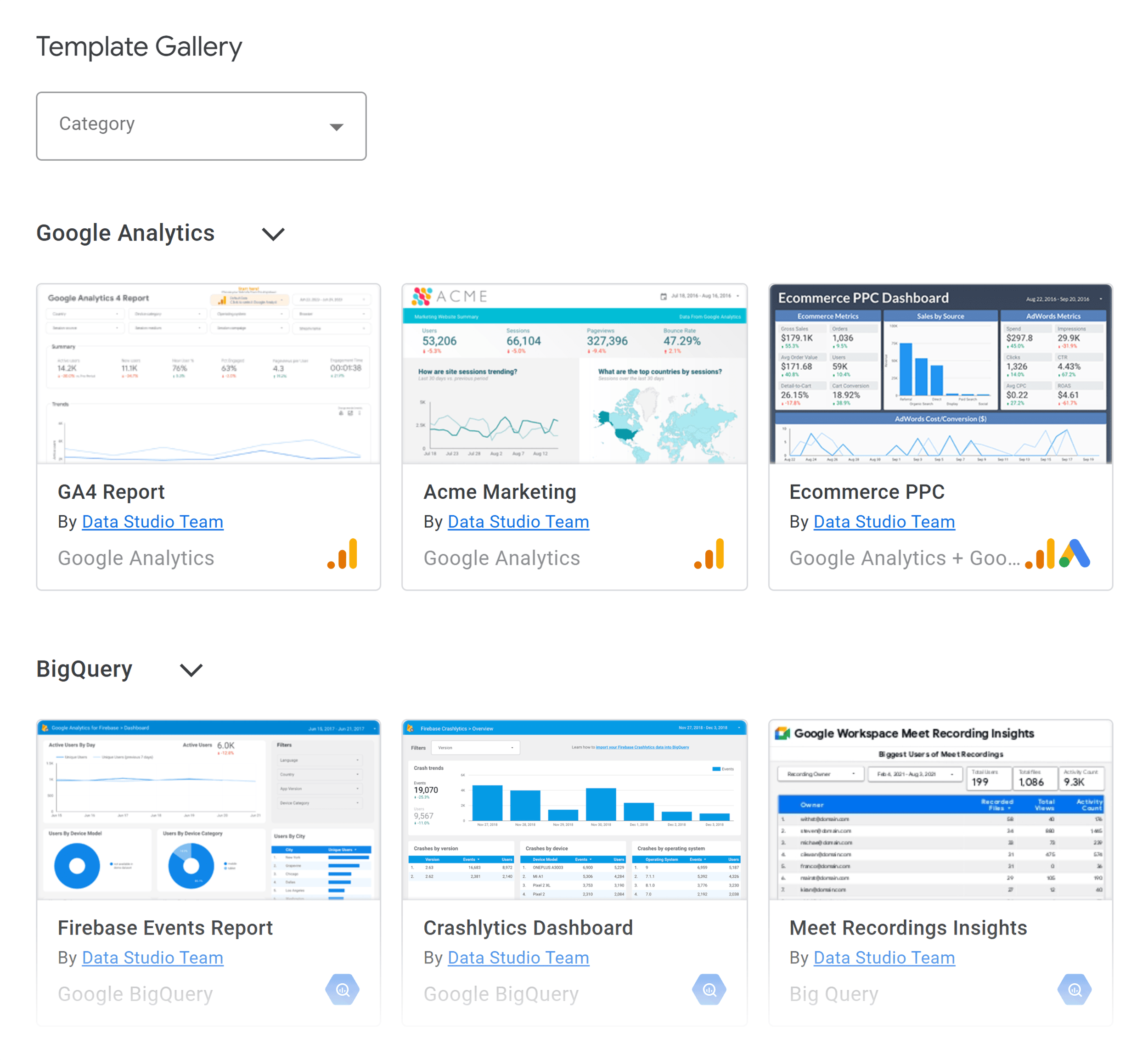This screenshot has height=1060, width=1148.
Task: Click 'Google Analytics' label on GA4 Report card
Action: tap(136, 558)
